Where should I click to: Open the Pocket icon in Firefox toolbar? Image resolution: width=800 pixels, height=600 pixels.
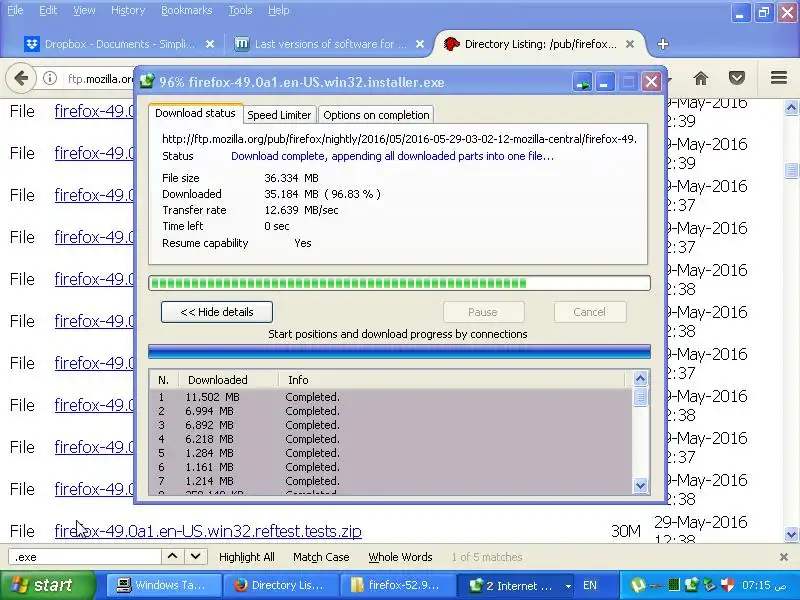tap(737, 78)
